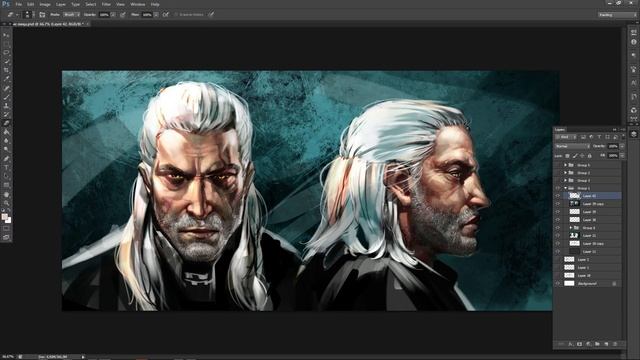This screenshot has width=640, height=360.
Task: Toggle the Brush panel from options bar
Action: click(x=42, y=14)
